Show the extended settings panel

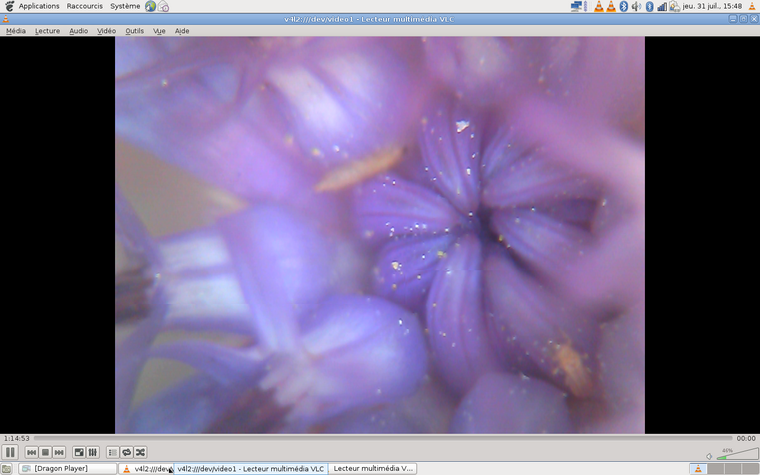[x=92, y=453]
